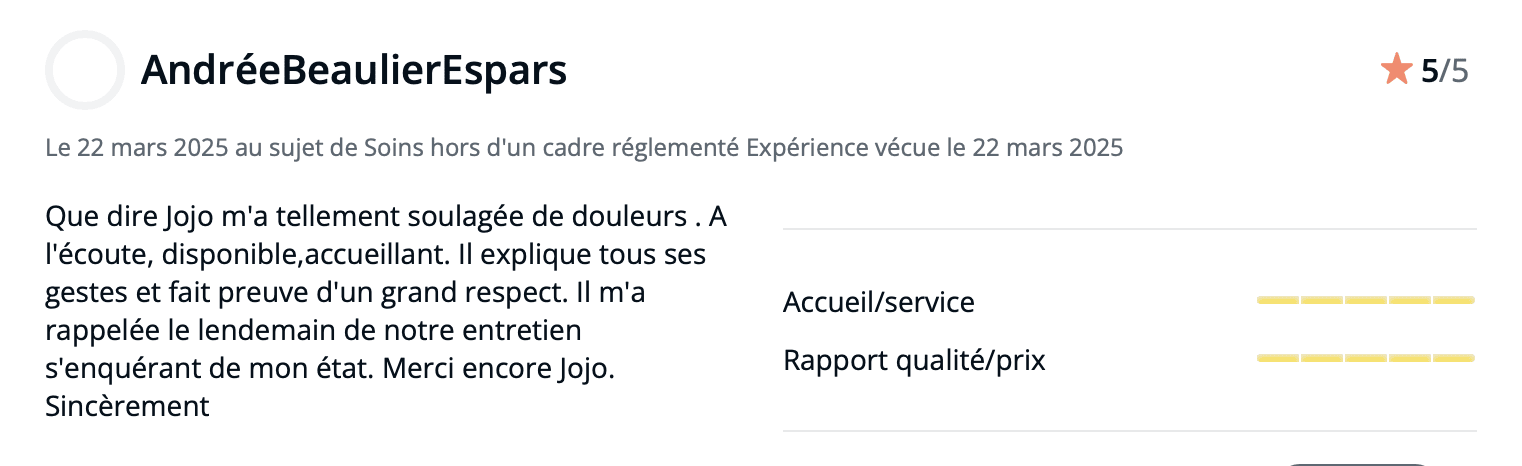Image resolution: width=1522 pixels, height=466 pixels.
Task: Select the 5/5 overall score text
Action: coord(1445,71)
